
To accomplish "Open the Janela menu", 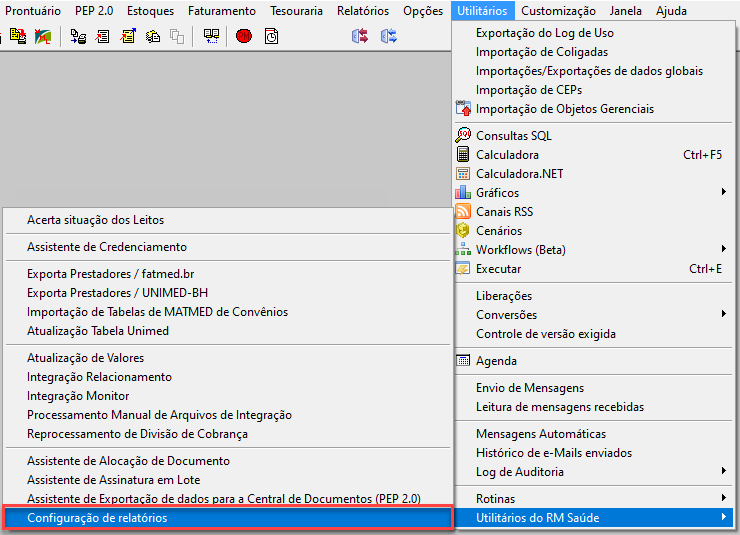I will pyautogui.click(x=625, y=10).
